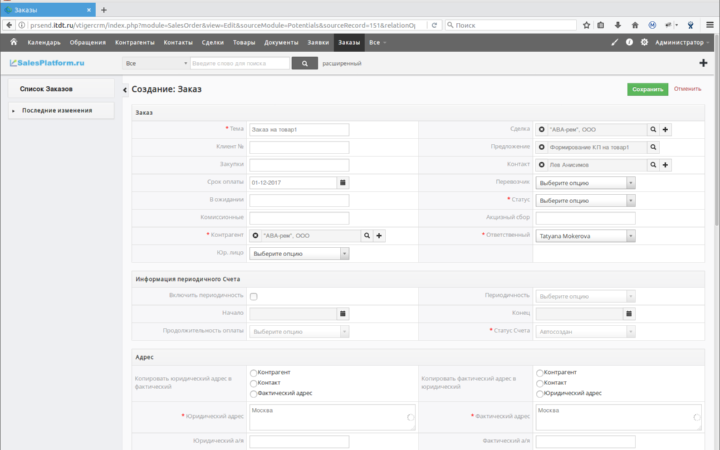Click the SalesPlatform.ru logo
The width and height of the screenshot is (720, 450).
pyautogui.click(x=47, y=63)
